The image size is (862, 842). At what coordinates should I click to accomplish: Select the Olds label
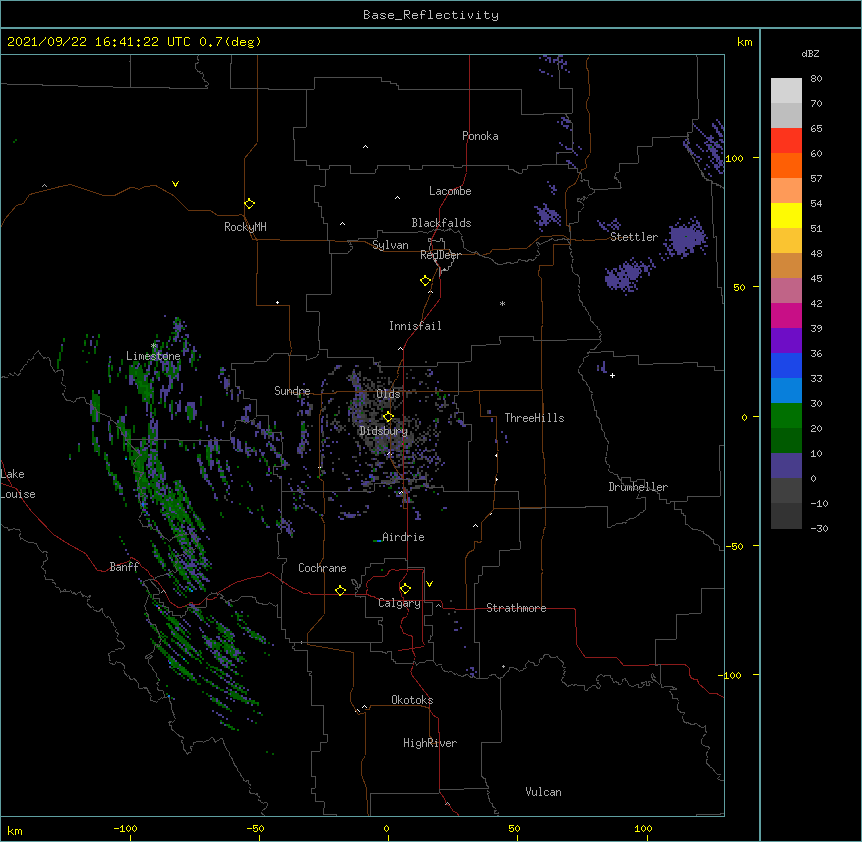388,394
